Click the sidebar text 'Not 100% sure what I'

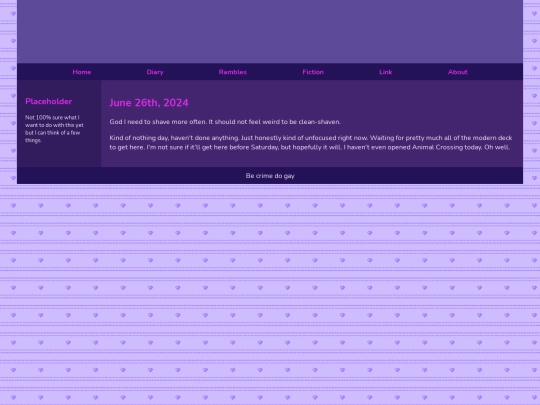pos(52,117)
